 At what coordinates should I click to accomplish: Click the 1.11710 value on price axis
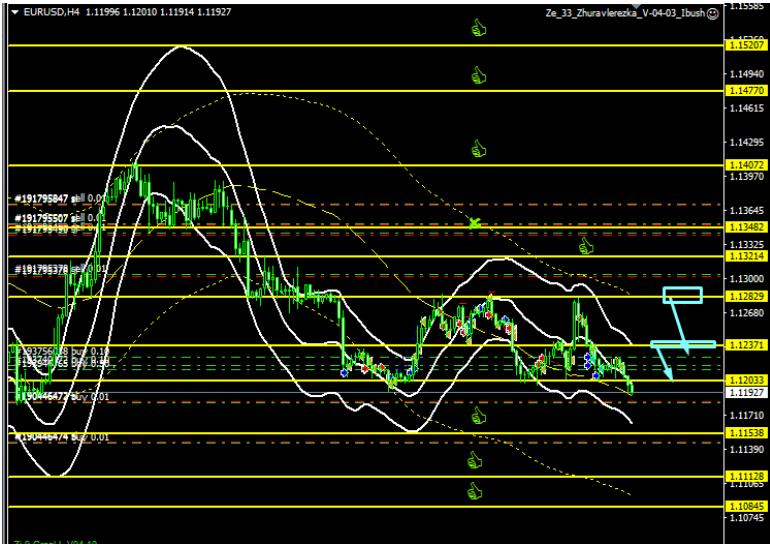pos(747,415)
